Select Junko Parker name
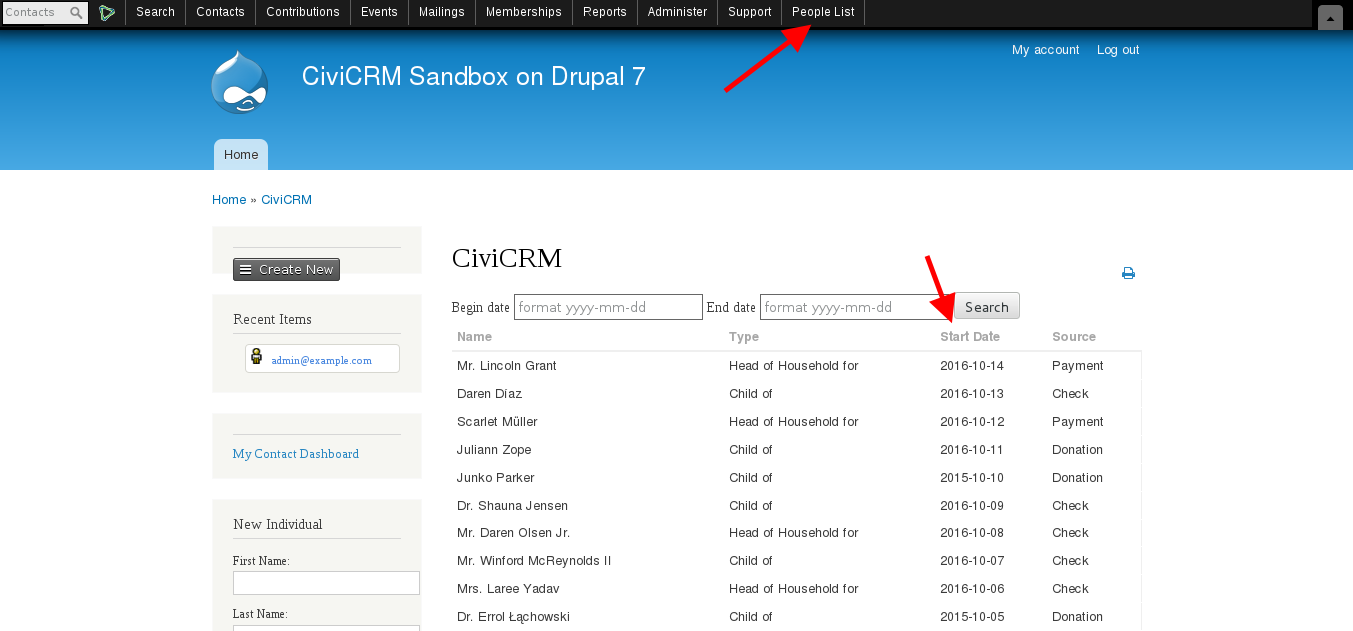The width and height of the screenshot is (1353, 631). [x=496, y=478]
